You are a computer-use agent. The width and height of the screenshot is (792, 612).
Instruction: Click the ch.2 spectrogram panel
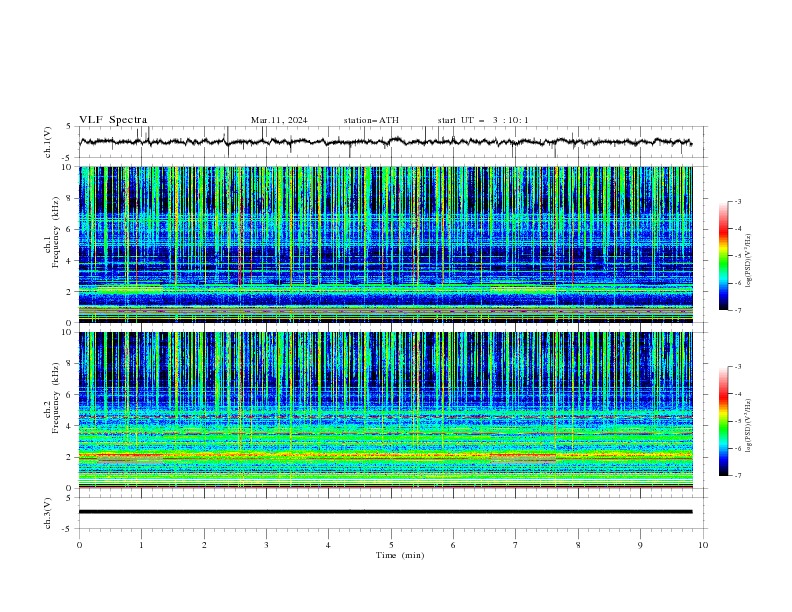click(x=386, y=410)
